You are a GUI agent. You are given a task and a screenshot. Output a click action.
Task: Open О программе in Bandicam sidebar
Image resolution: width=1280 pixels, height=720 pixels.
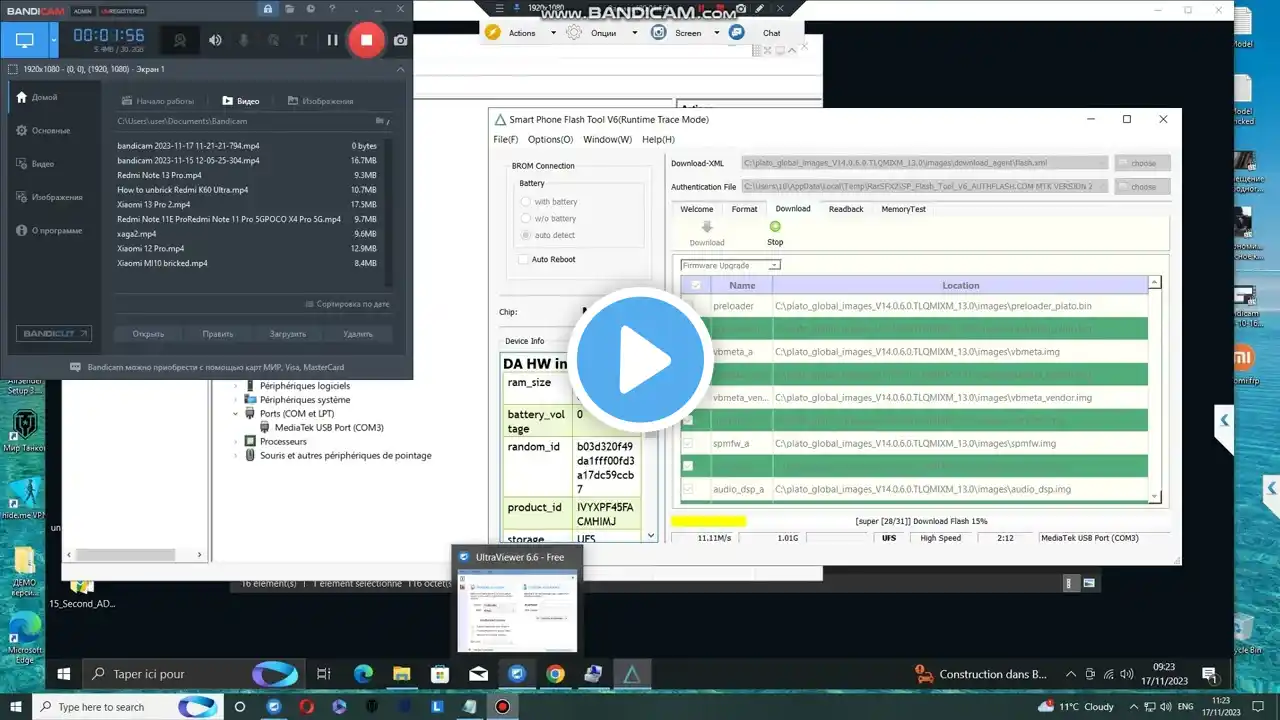pyautogui.click(x=49, y=230)
